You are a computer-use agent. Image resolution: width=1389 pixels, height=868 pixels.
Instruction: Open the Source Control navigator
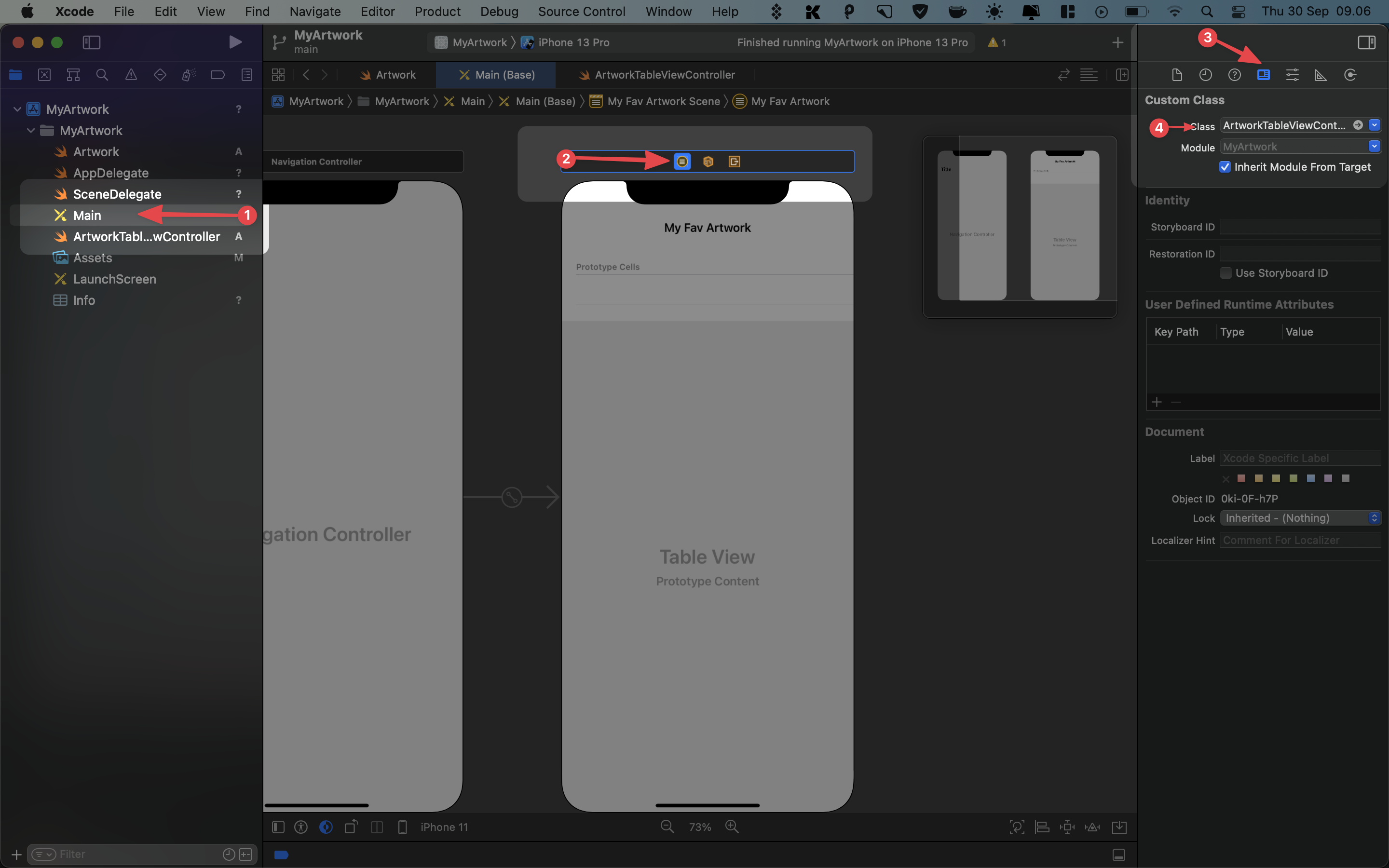tap(44, 75)
